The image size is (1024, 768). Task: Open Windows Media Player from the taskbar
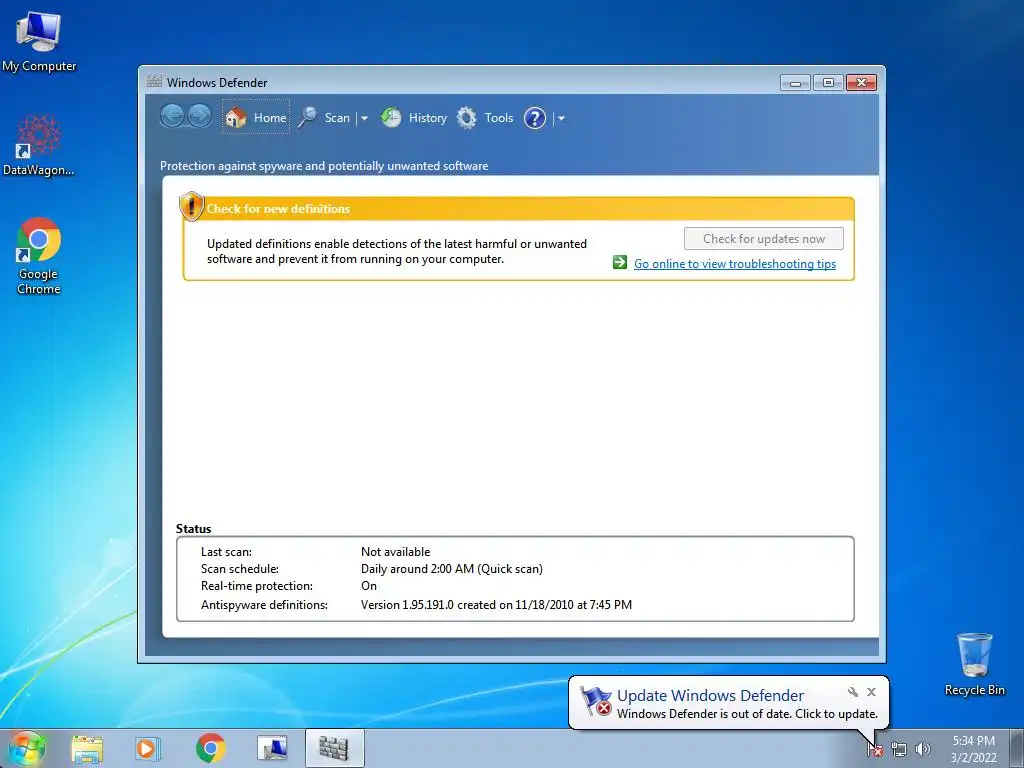147,748
